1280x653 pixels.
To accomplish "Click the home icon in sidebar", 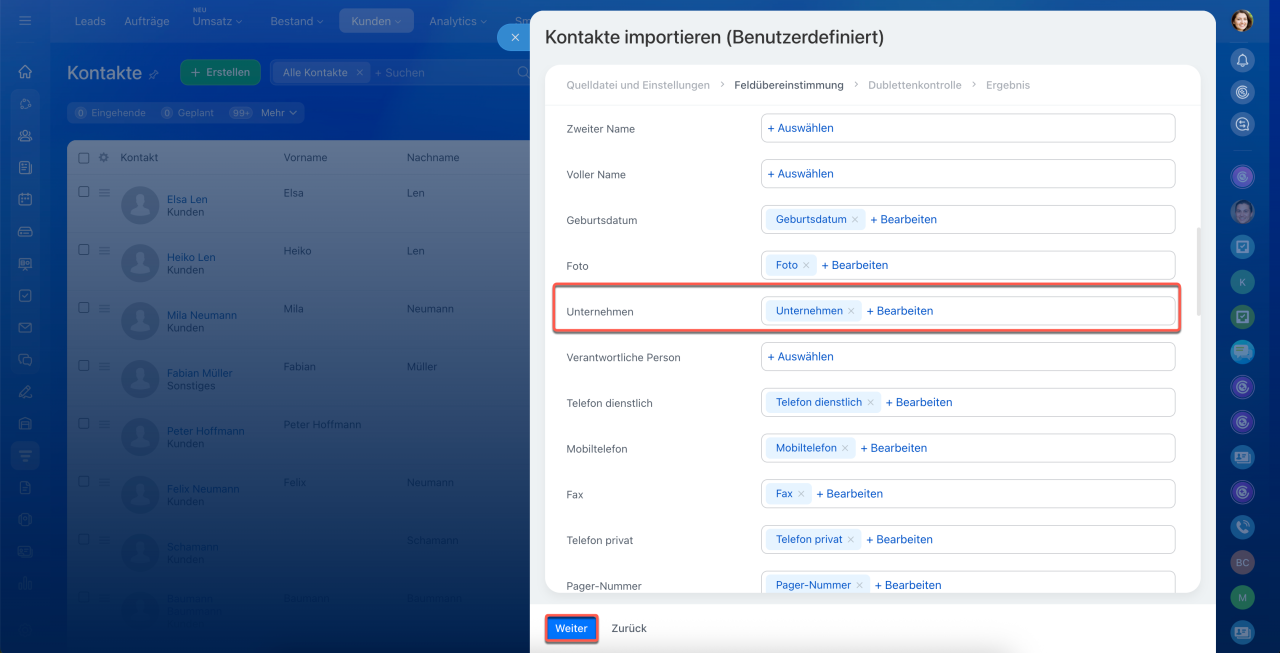I will point(25,72).
